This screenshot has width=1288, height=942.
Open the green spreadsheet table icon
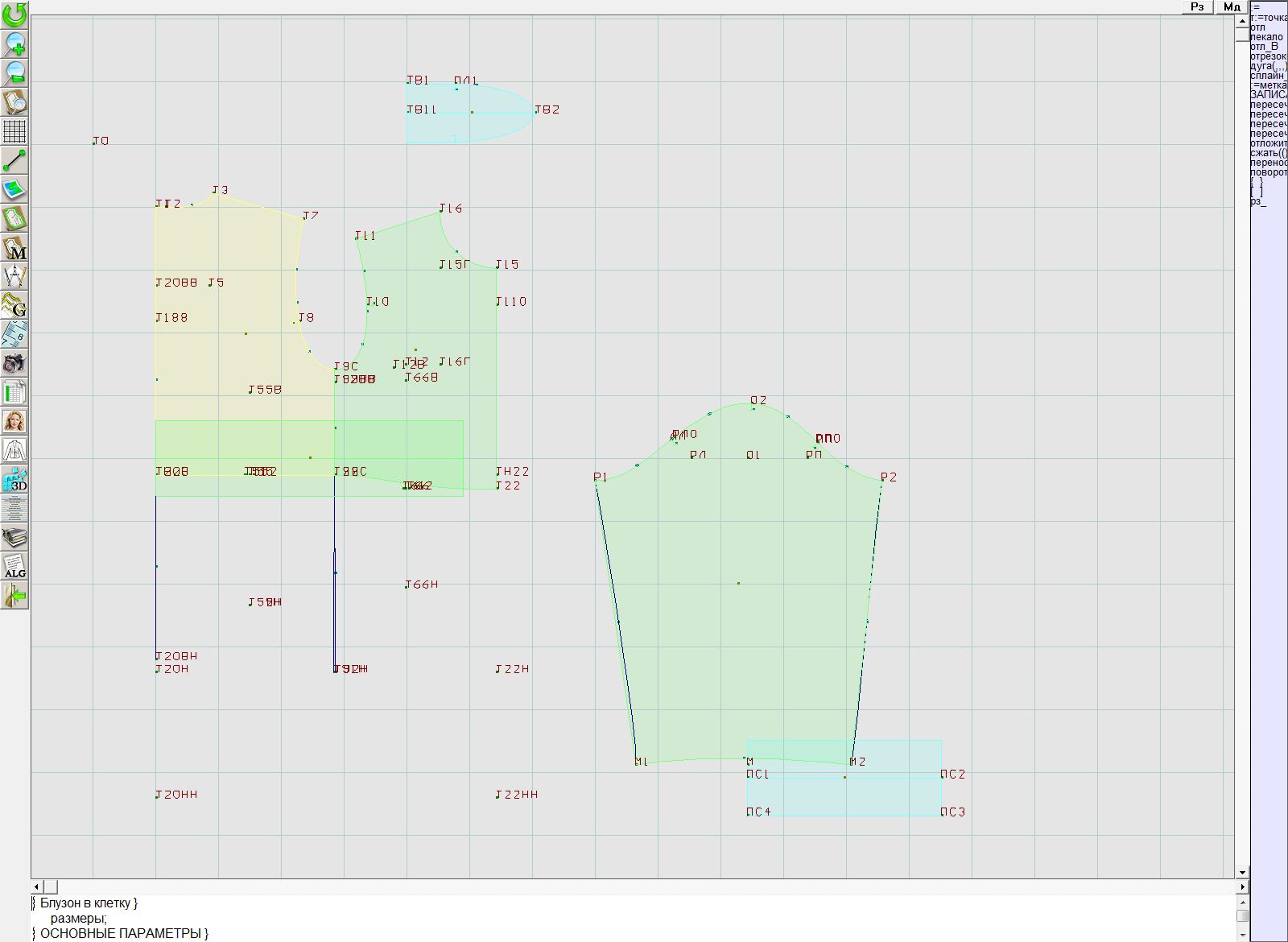point(14,392)
